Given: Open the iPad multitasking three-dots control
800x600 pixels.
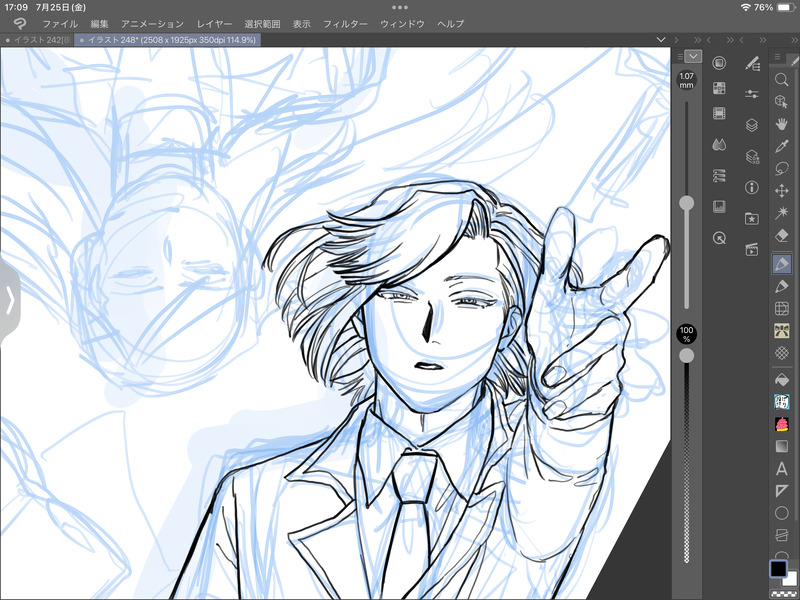Looking at the screenshot, I should tap(399, 7).
